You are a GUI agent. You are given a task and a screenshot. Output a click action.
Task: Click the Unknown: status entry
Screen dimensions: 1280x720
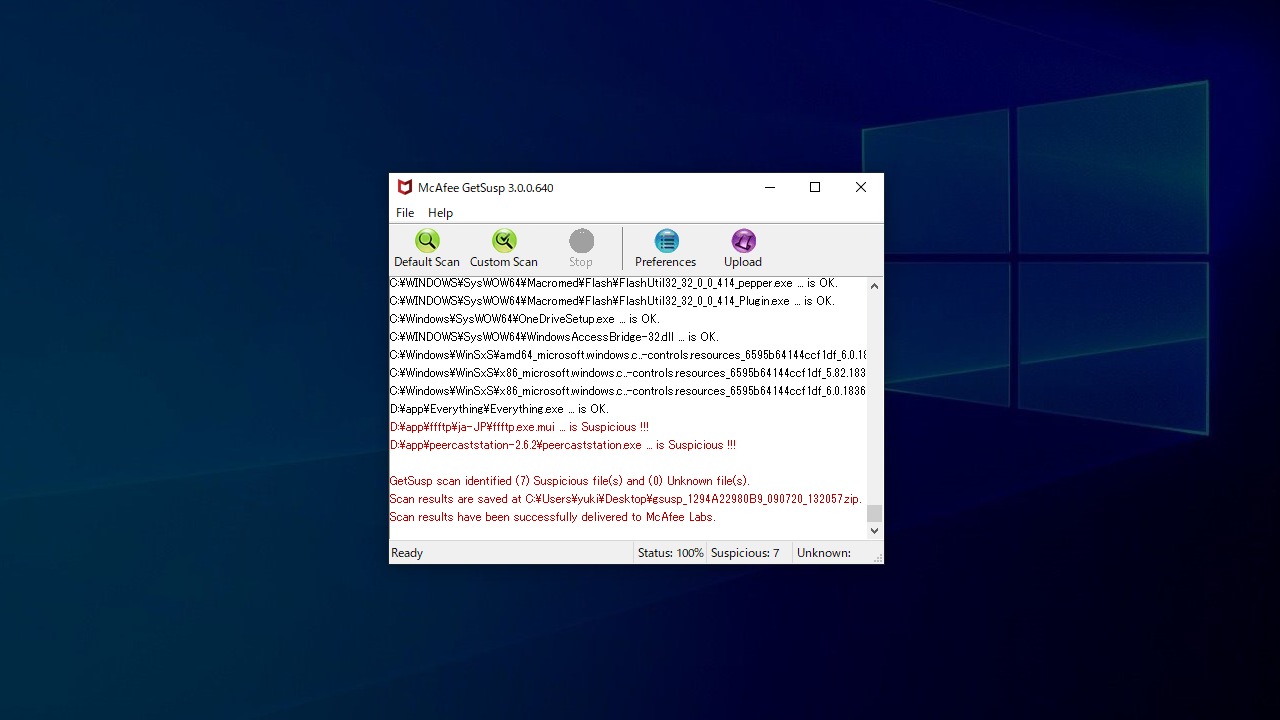coord(824,553)
